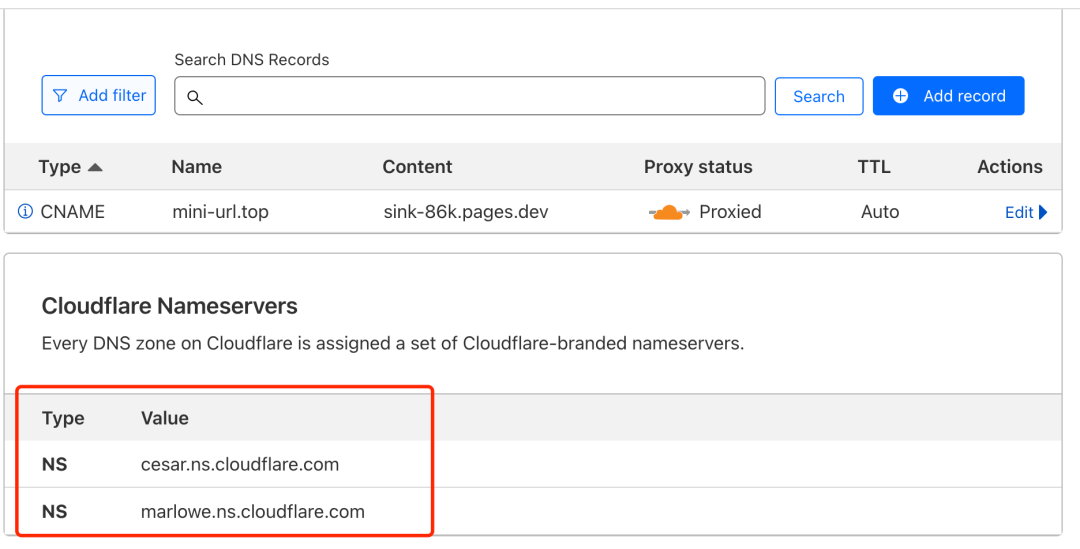Viewport: 1080px width, 549px height.
Task: Click the Search button
Action: click(819, 96)
